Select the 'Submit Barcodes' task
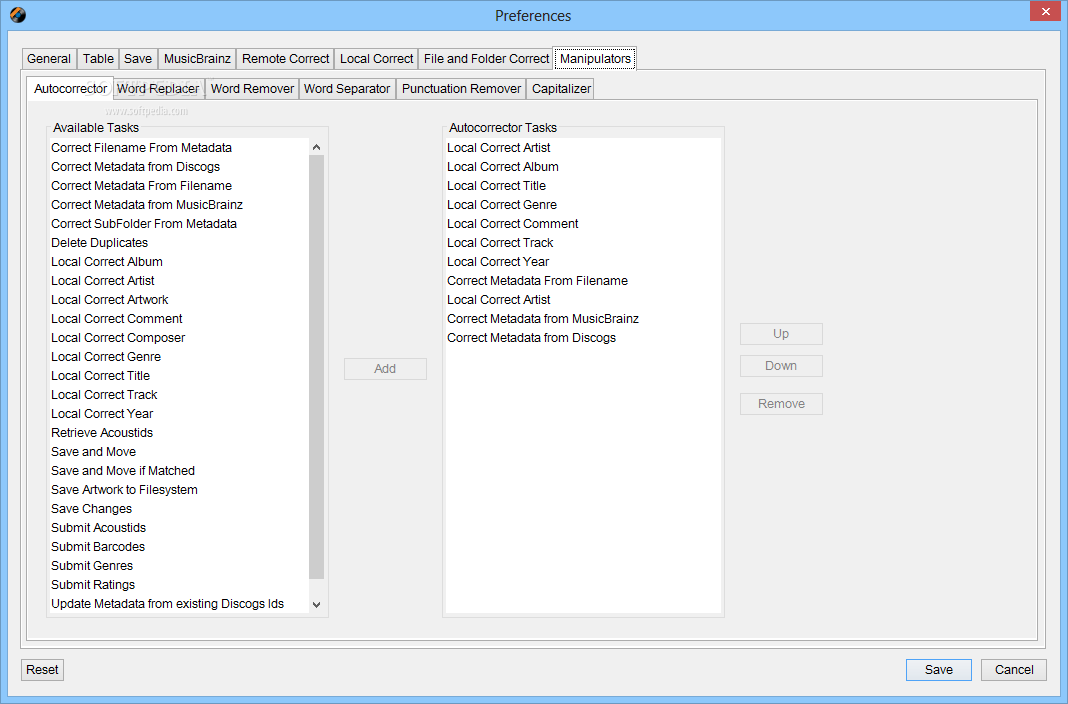1068x704 pixels. pyautogui.click(x=179, y=548)
